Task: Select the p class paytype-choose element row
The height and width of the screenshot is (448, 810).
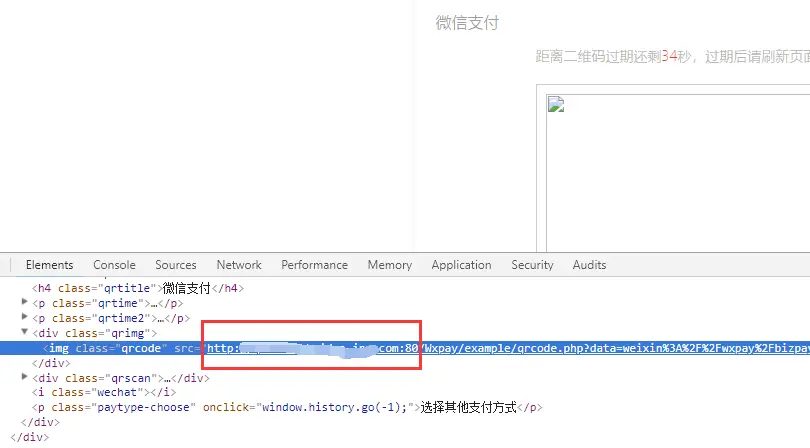Action: [x=287, y=407]
